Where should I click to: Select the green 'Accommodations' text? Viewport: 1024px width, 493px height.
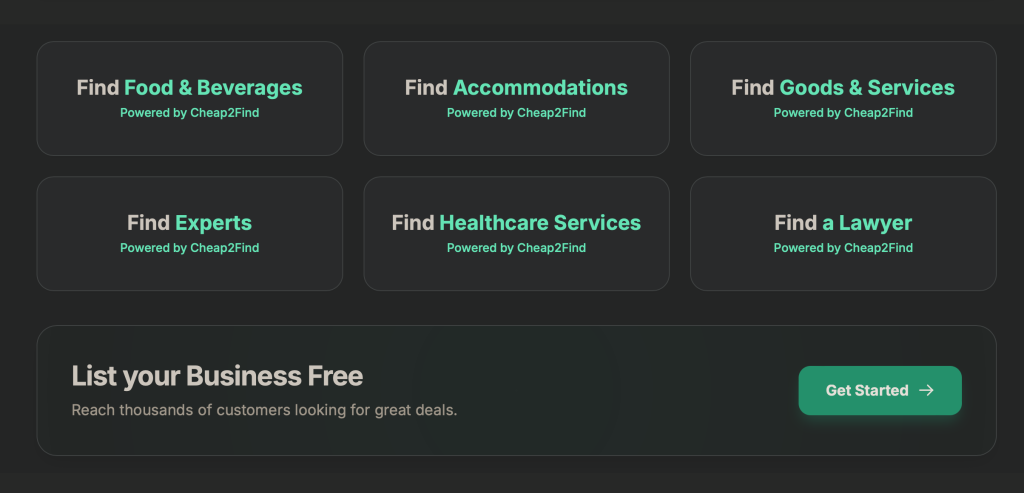[x=540, y=88]
